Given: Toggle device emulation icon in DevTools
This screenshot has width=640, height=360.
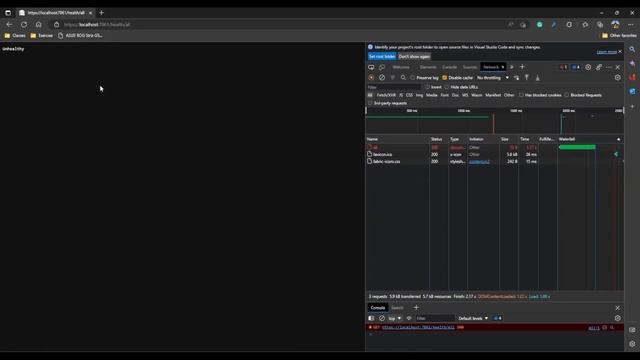Looking at the screenshot, I should pyautogui.click(x=382, y=67).
